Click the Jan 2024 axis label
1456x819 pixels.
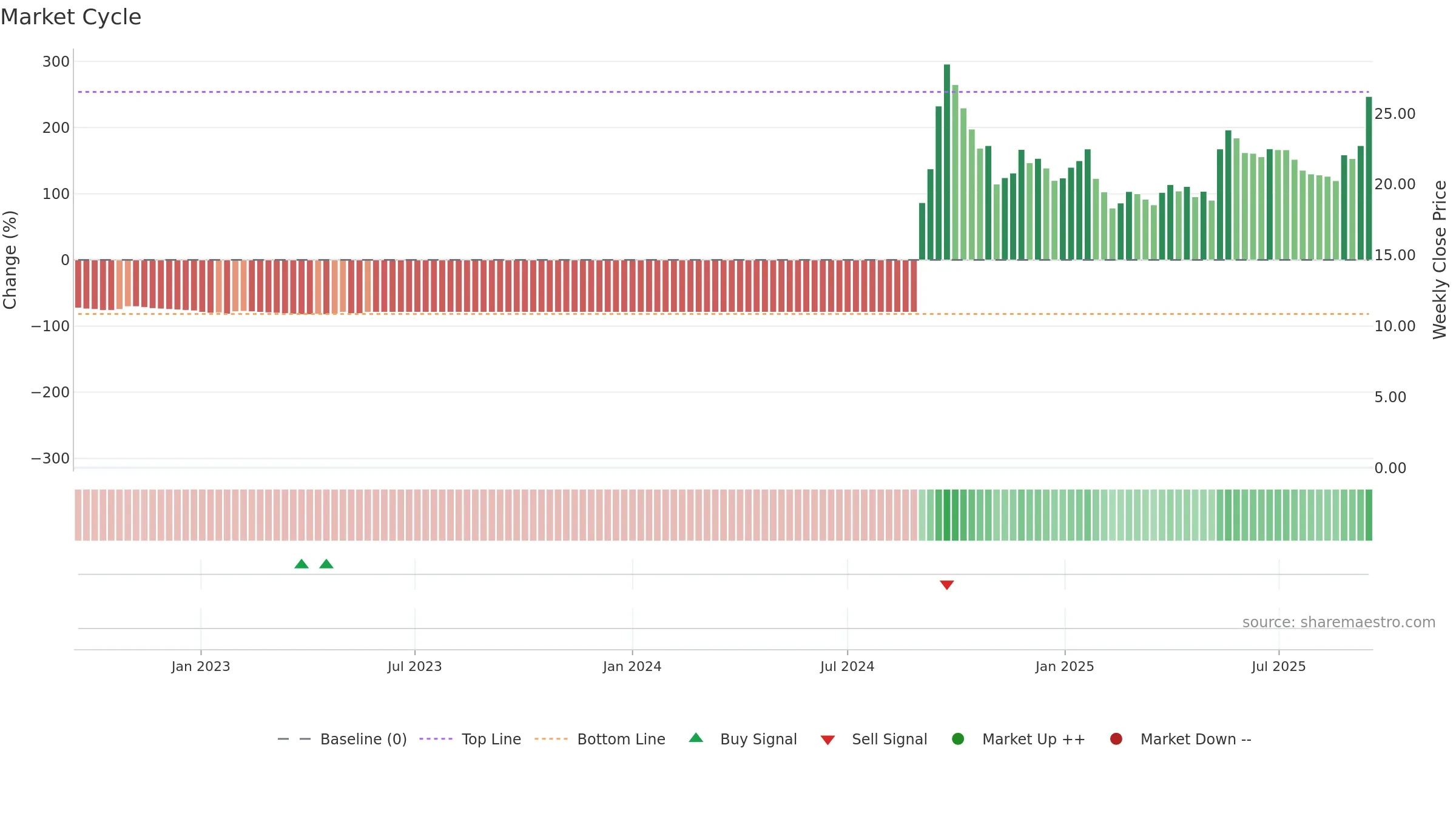pos(632,667)
